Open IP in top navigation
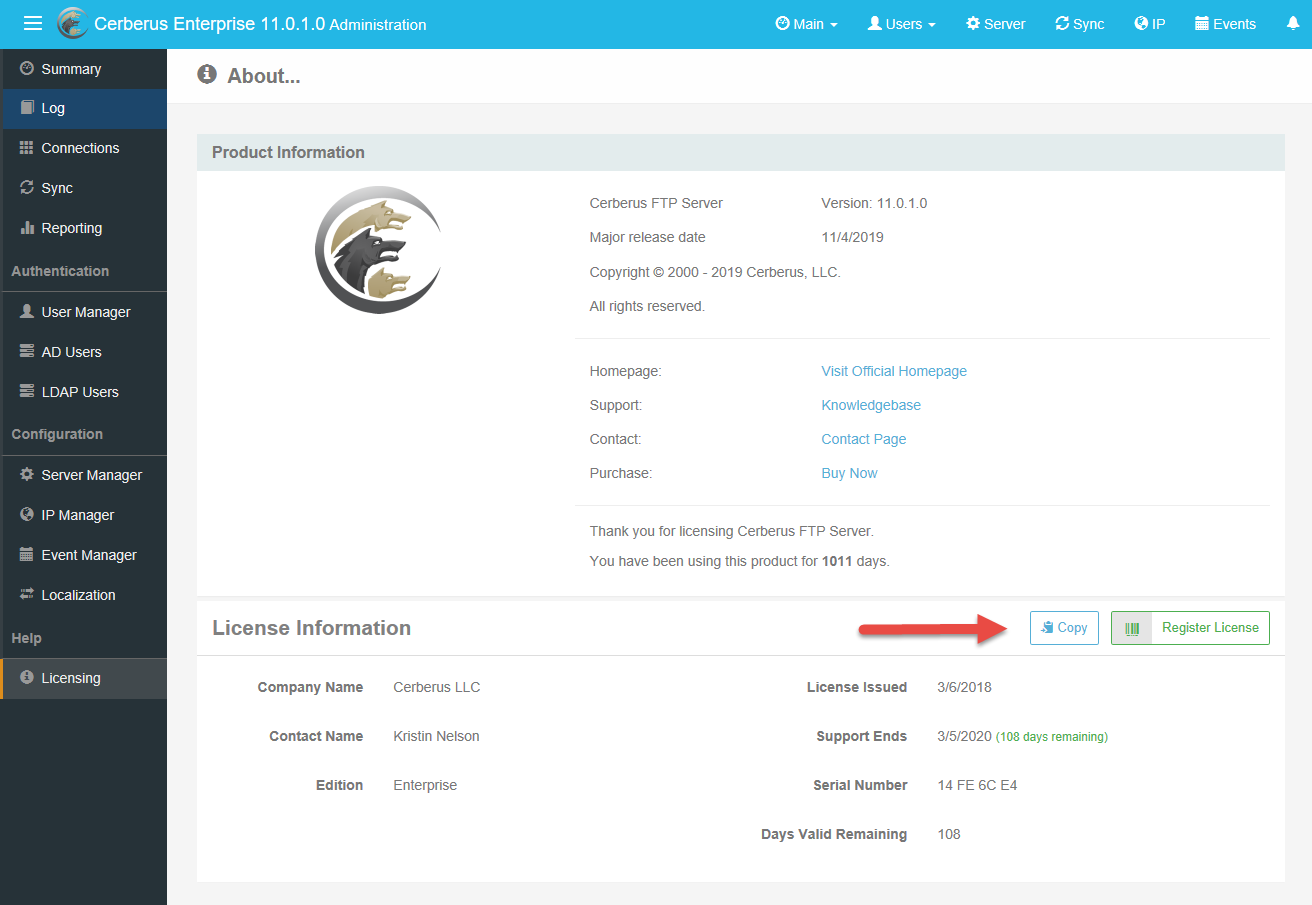Image resolution: width=1312 pixels, height=905 pixels. 1149,24
